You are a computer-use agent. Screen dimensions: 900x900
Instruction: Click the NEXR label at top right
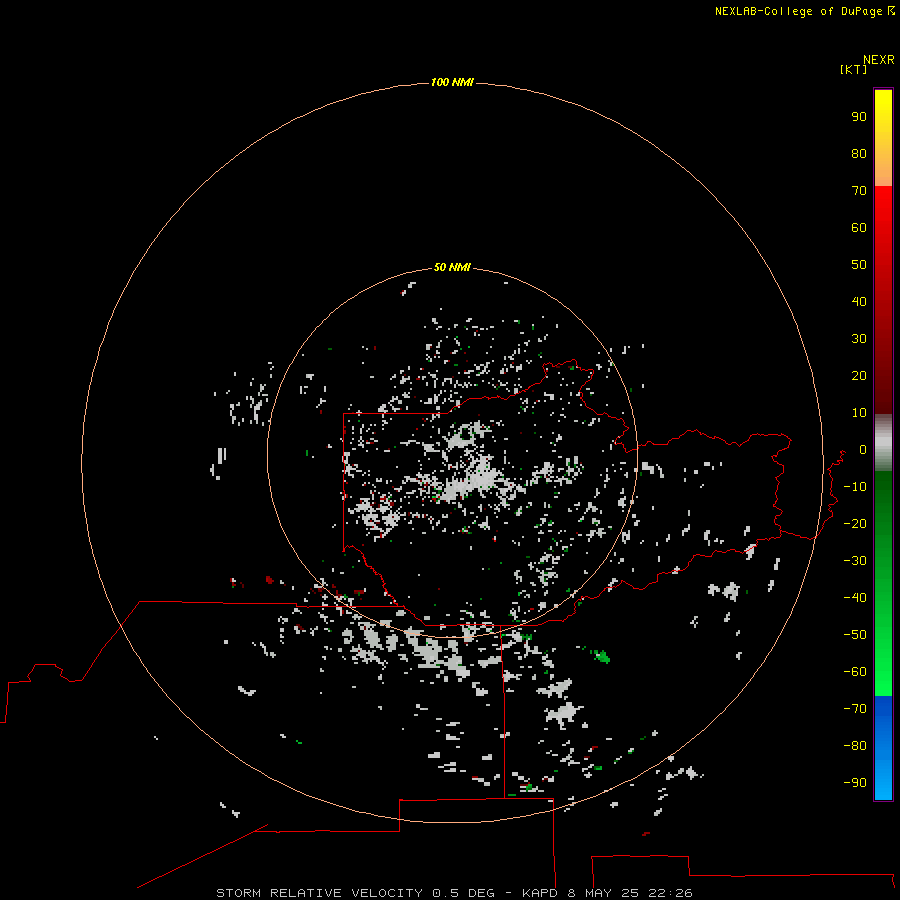pos(879,60)
